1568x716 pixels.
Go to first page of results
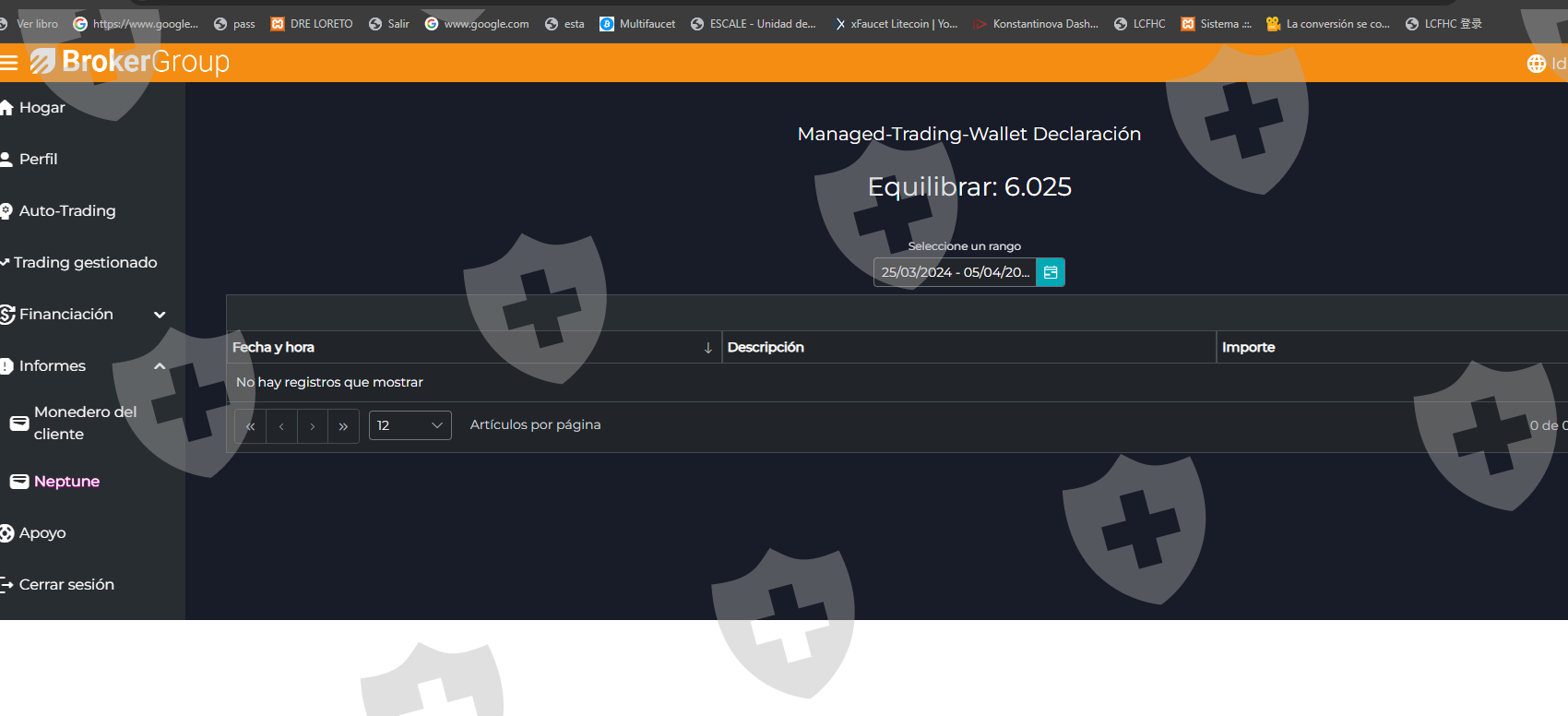(x=250, y=426)
